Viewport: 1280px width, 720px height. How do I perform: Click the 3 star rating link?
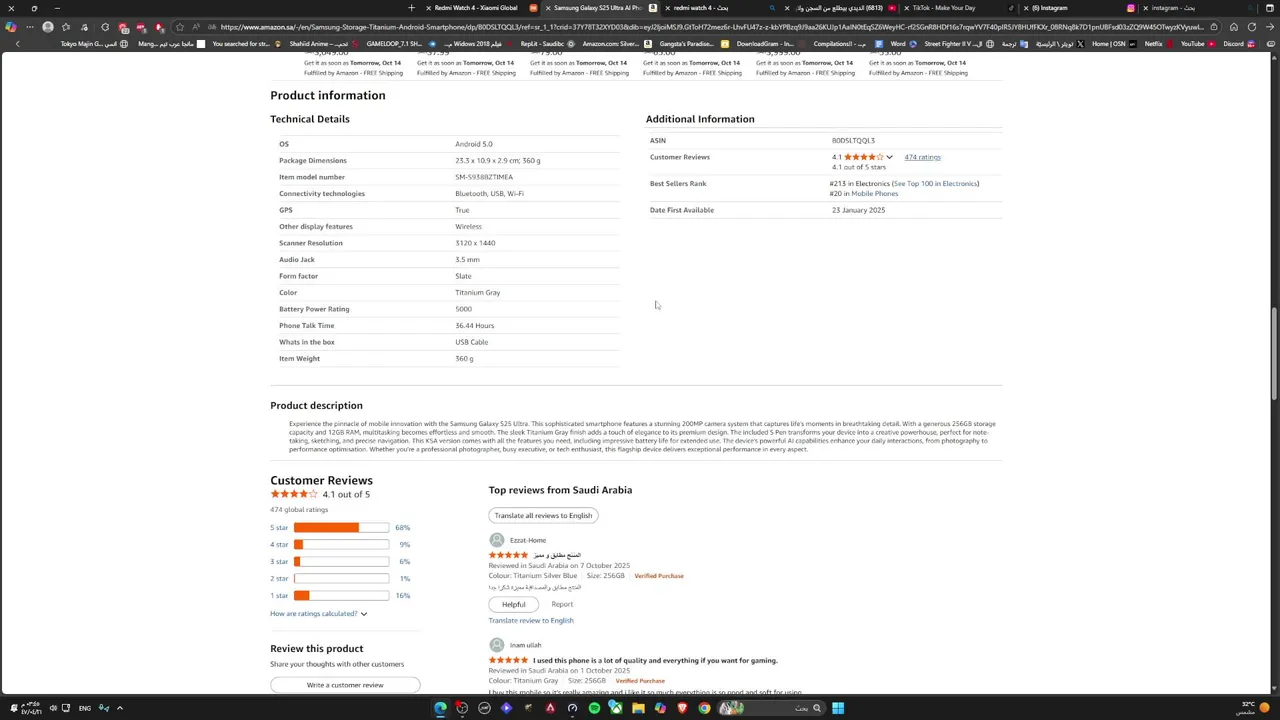279,562
